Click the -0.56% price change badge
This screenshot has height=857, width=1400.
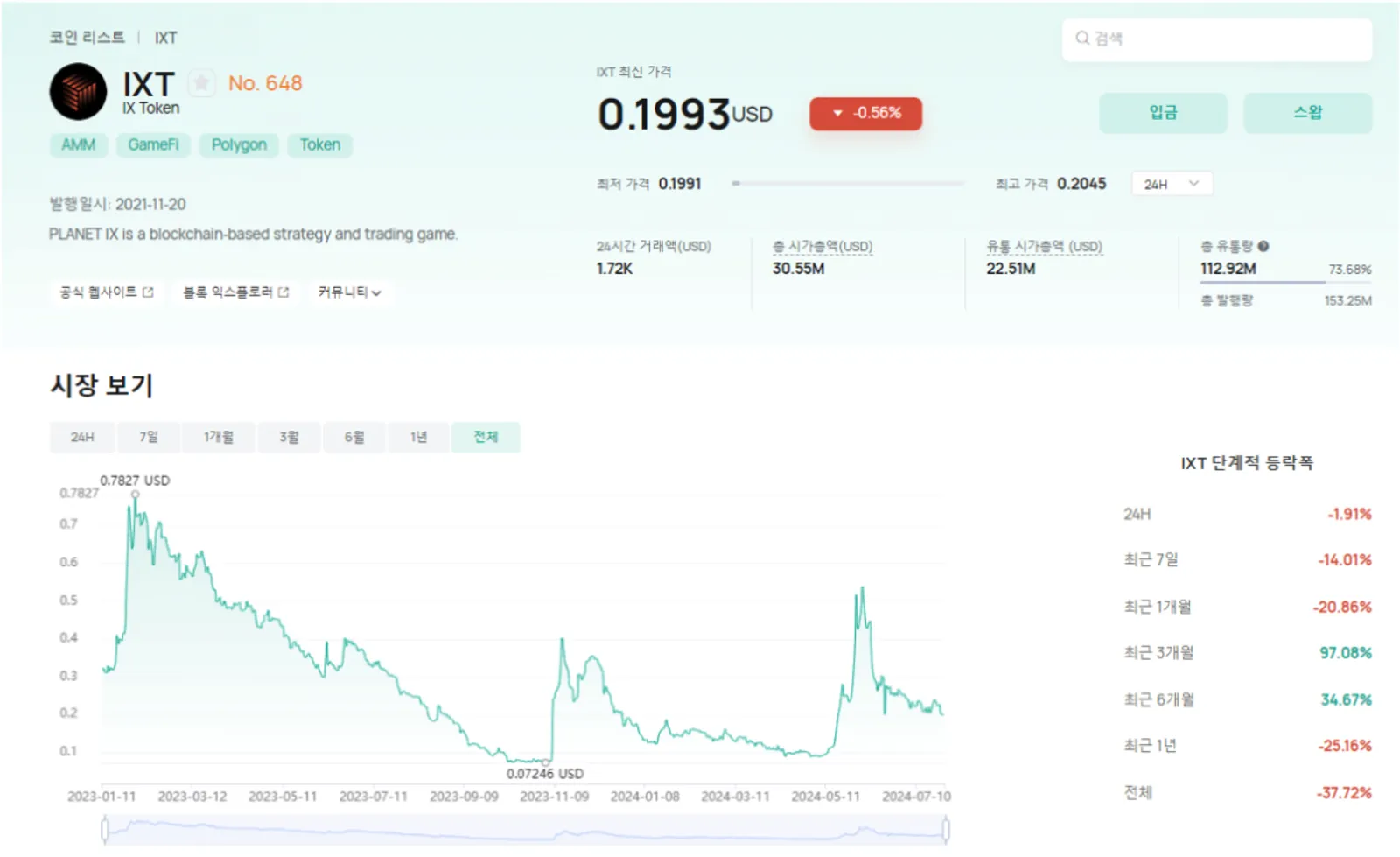pos(865,114)
